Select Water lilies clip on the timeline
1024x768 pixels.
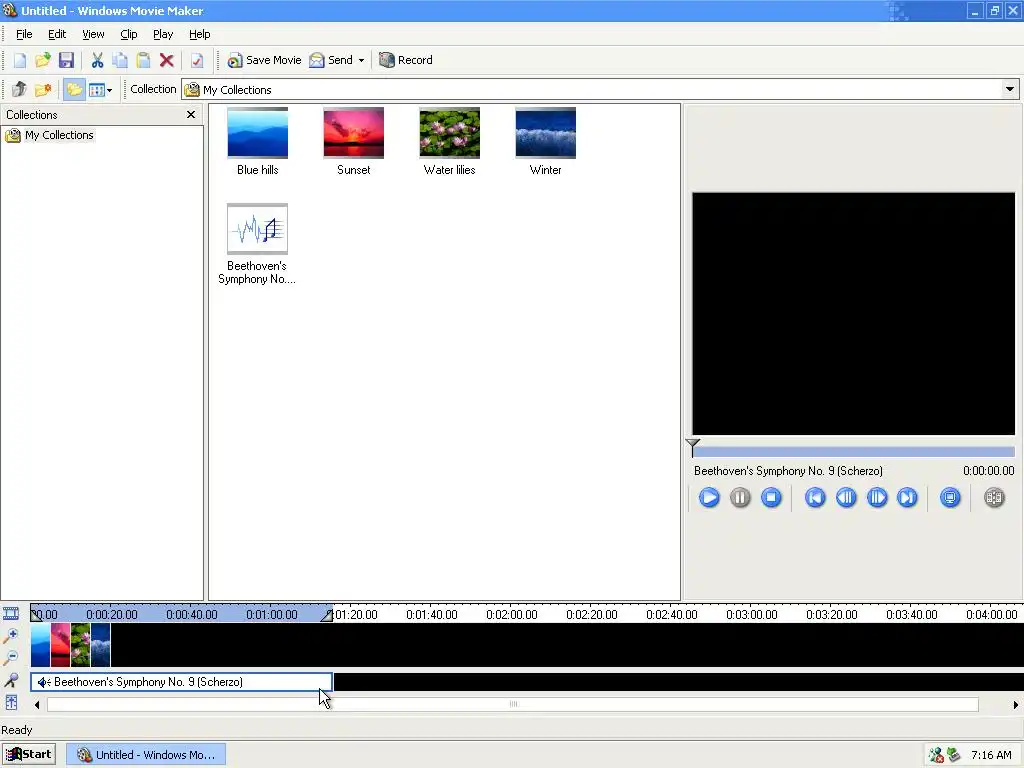(x=80, y=645)
